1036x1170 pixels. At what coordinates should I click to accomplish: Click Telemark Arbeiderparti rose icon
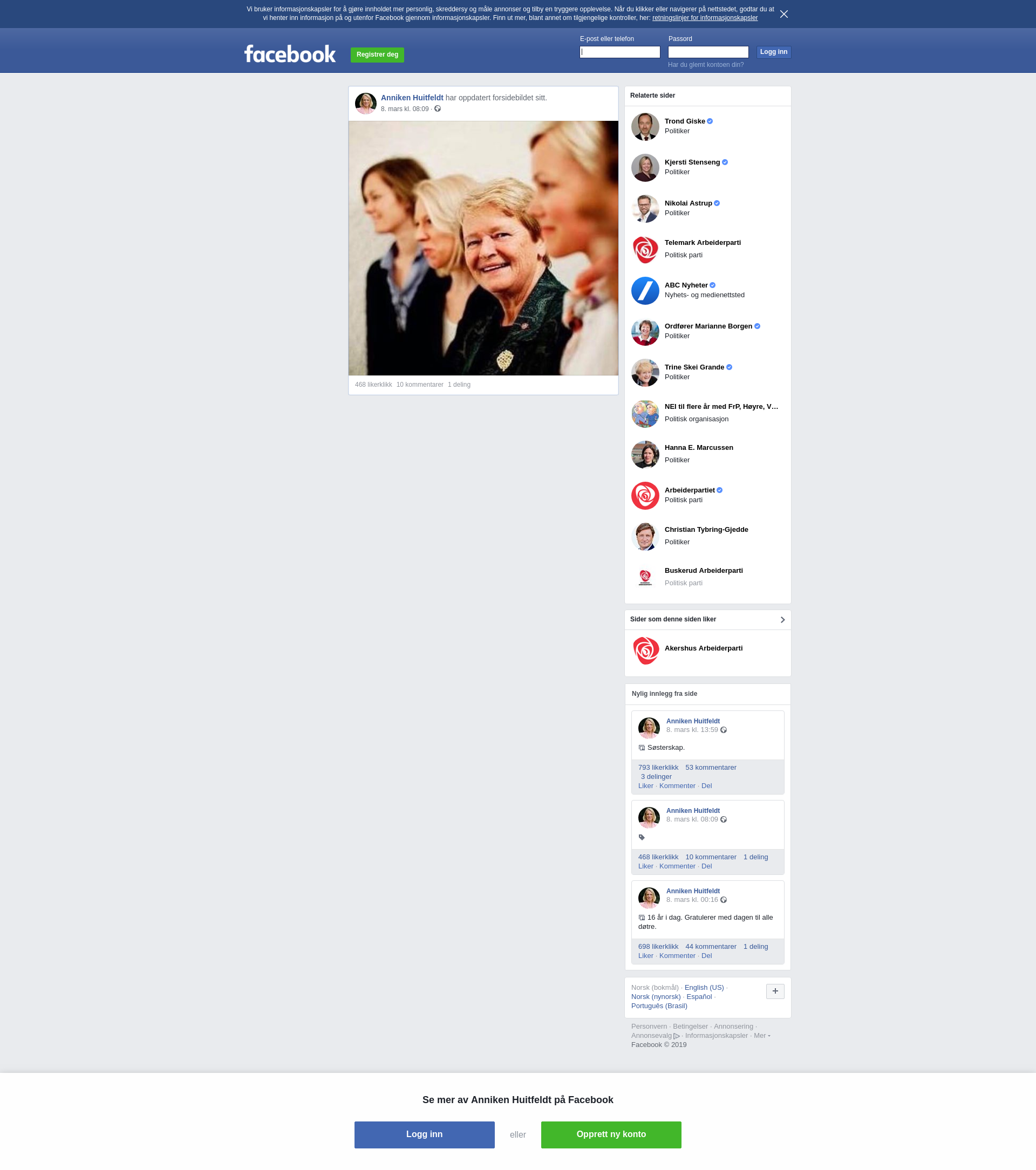(645, 250)
